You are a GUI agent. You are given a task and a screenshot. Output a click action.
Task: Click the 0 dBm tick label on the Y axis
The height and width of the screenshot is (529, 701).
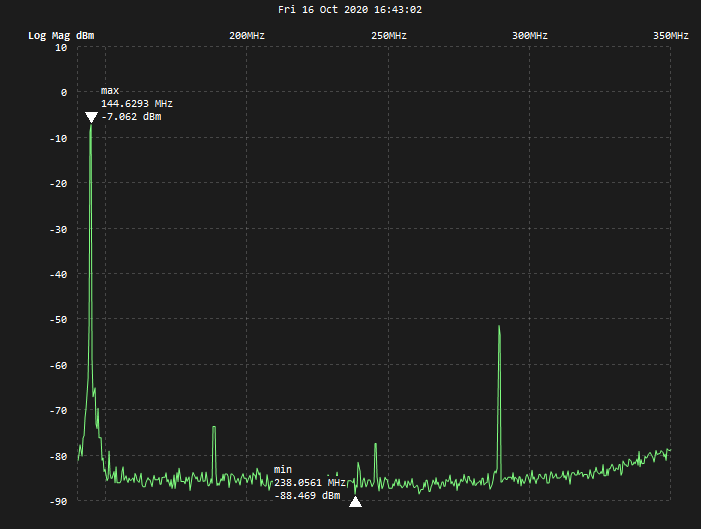pos(63,92)
